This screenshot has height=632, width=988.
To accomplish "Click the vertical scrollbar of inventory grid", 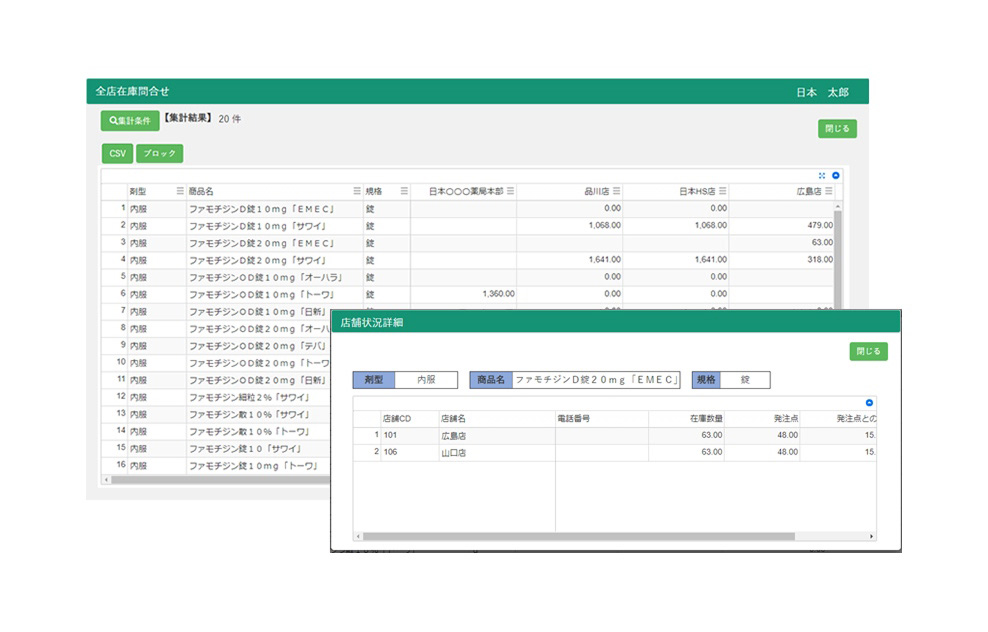I will click(x=837, y=260).
